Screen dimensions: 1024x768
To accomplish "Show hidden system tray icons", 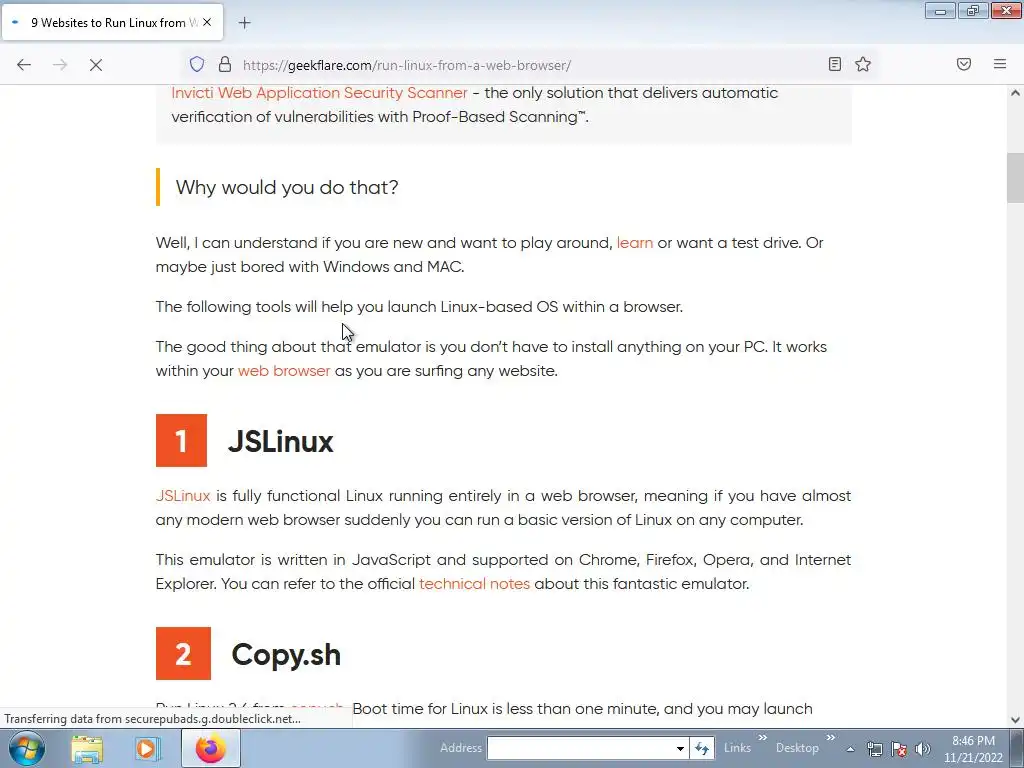I will 850,749.
